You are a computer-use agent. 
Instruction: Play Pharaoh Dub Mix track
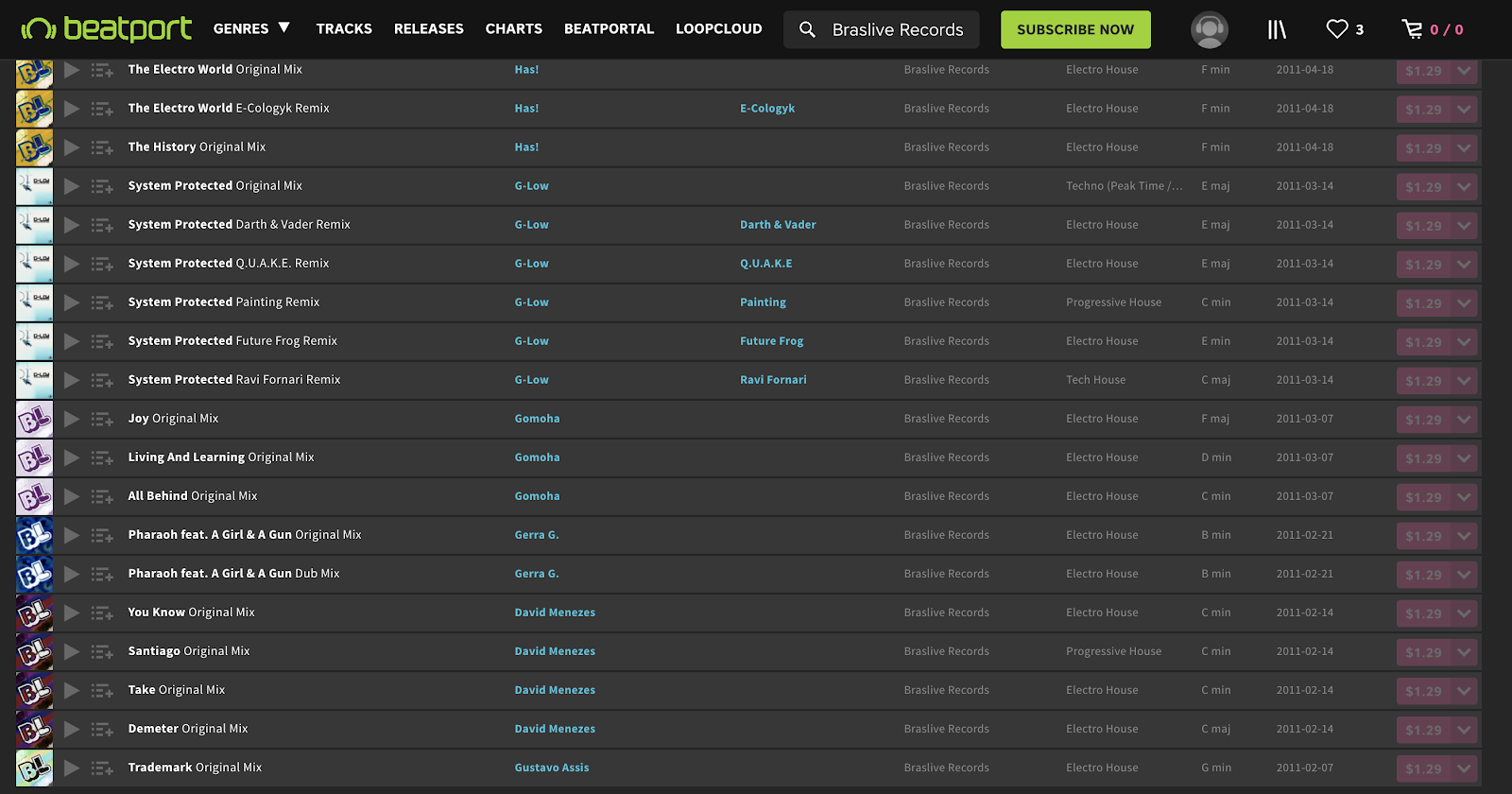tap(71, 574)
